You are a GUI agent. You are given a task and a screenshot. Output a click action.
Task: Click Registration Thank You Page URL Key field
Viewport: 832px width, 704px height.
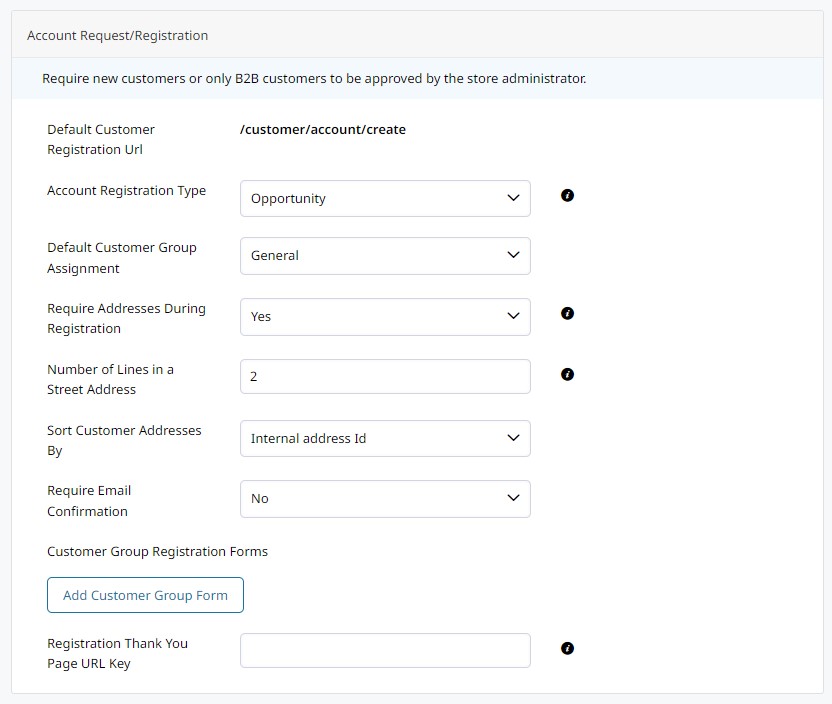point(385,651)
